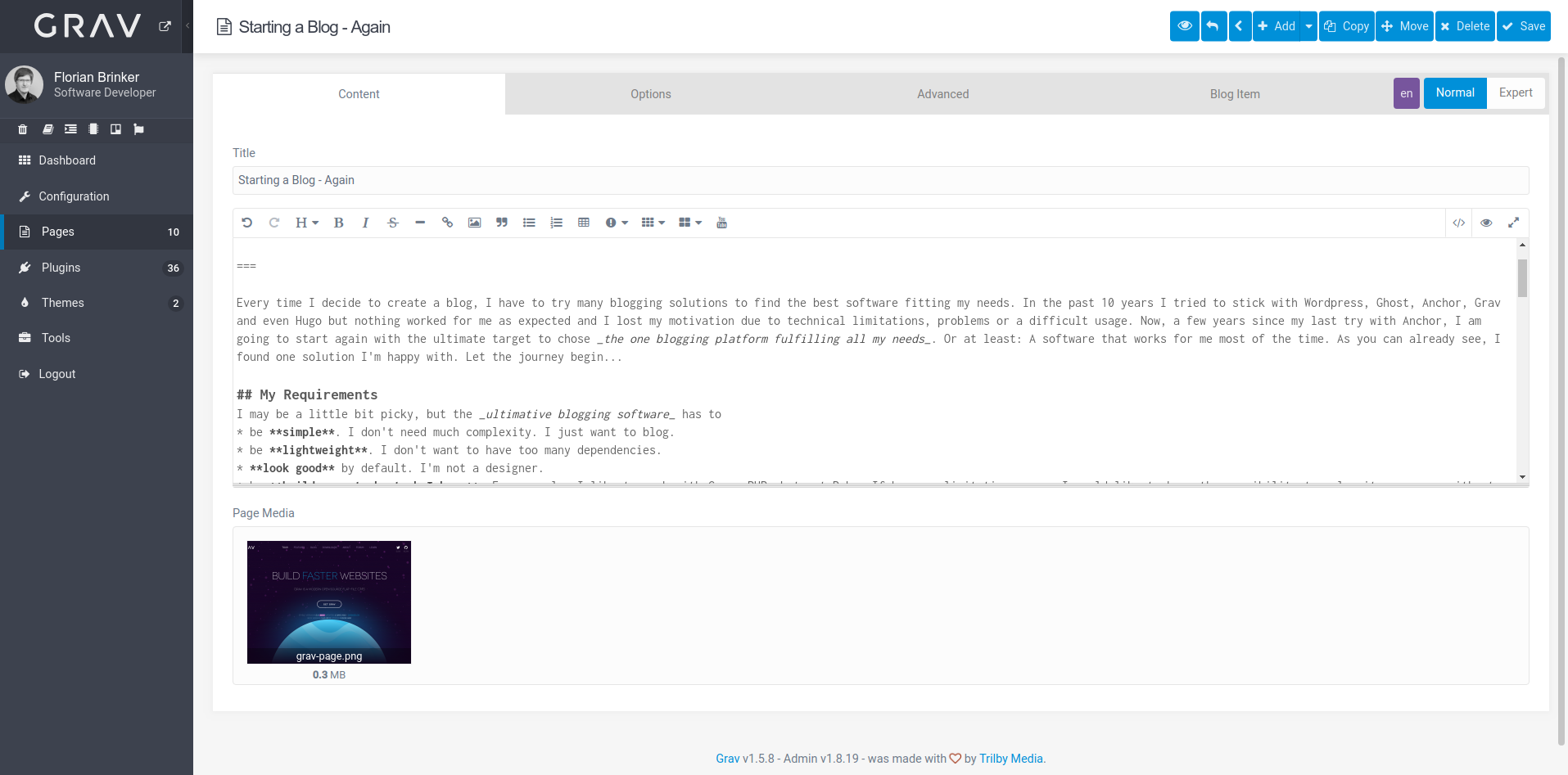The image size is (1568, 775).
Task: Open the Grav footer link
Action: [727, 759]
